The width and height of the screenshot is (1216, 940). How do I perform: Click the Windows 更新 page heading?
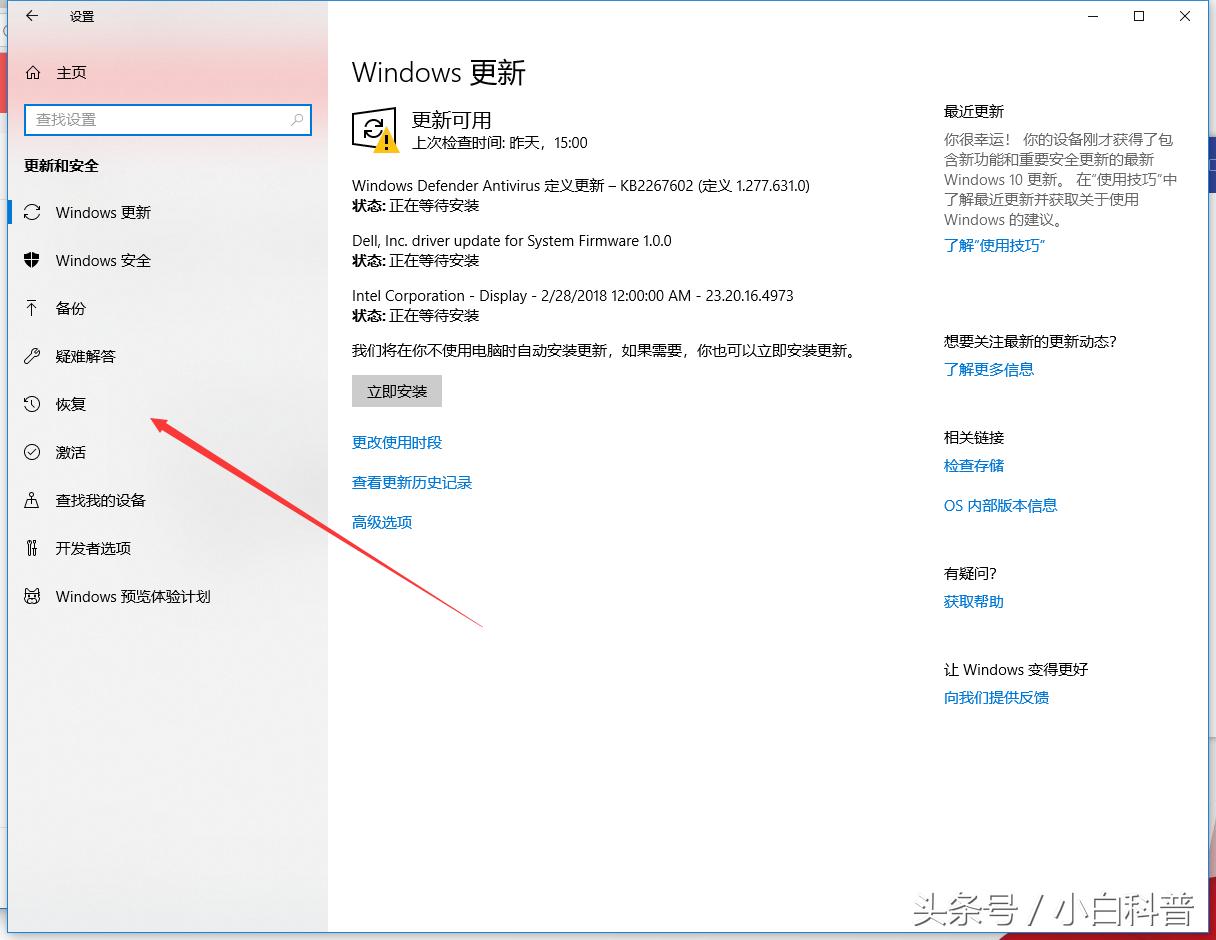tap(439, 72)
